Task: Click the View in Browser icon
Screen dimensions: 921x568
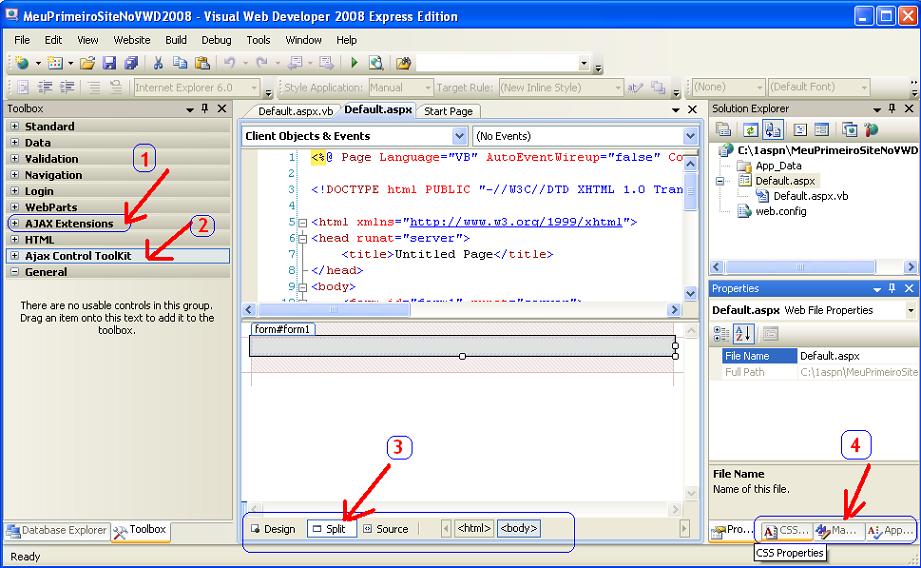Action: point(376,63)
